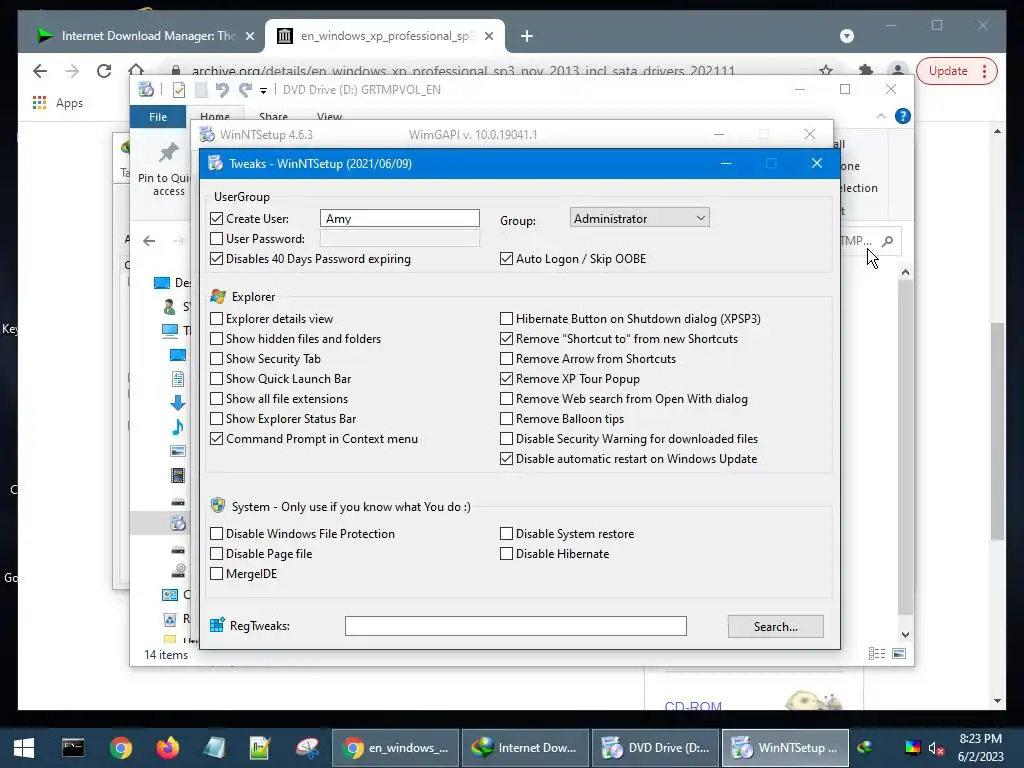Switch to large icons view in Explorer
This screenshot has height=768, width=1024.
[899, 654]
